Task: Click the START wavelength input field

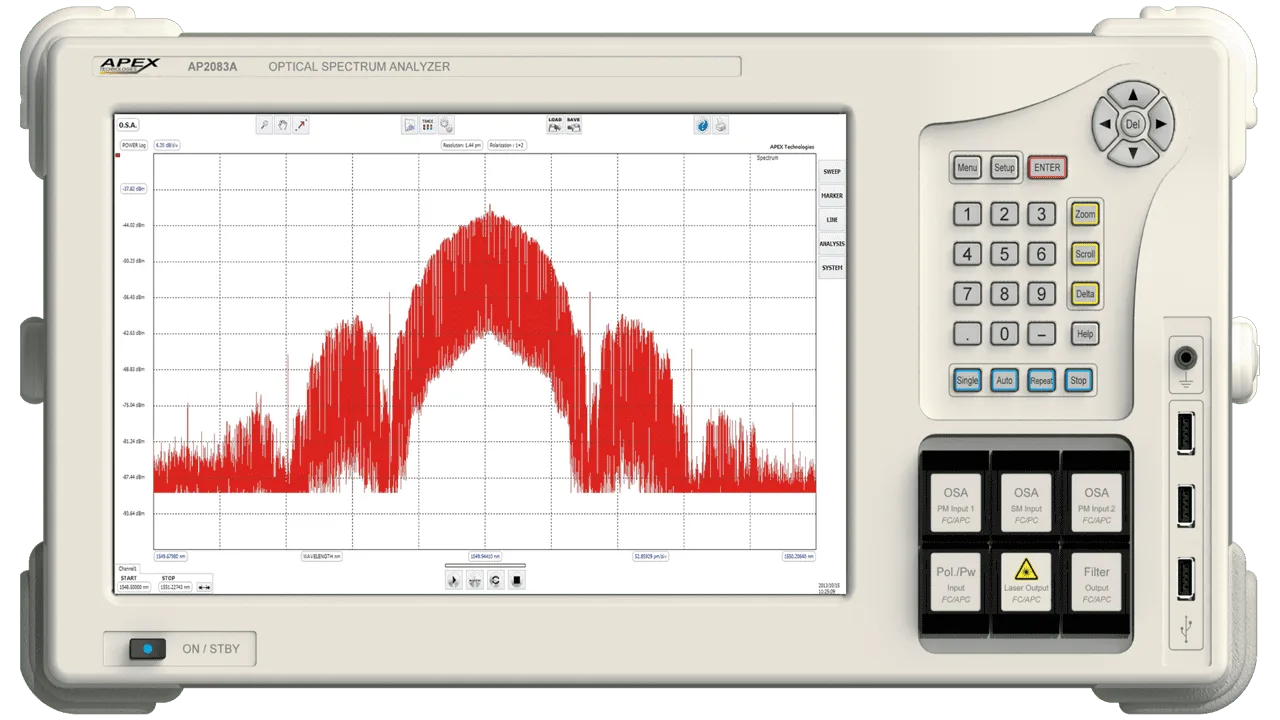Action: click(x=135, y=587)
